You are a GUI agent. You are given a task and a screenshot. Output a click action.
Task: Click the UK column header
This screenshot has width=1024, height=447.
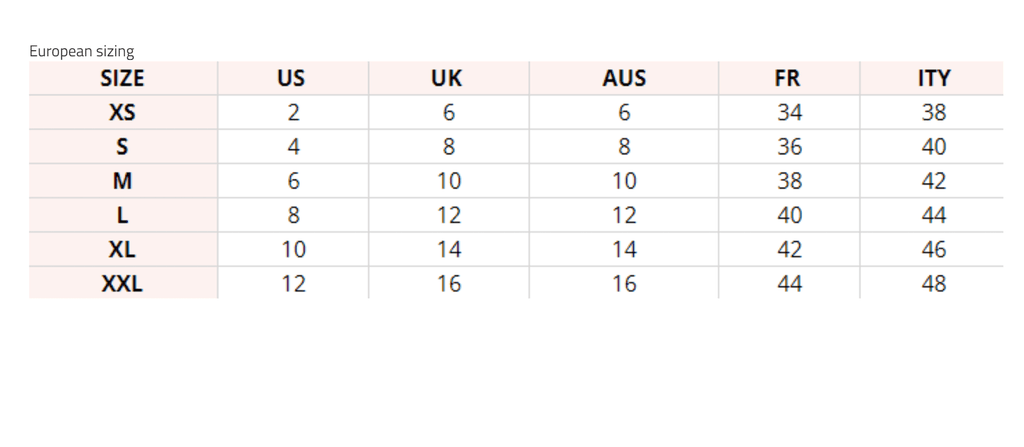[x=447, y=78]
